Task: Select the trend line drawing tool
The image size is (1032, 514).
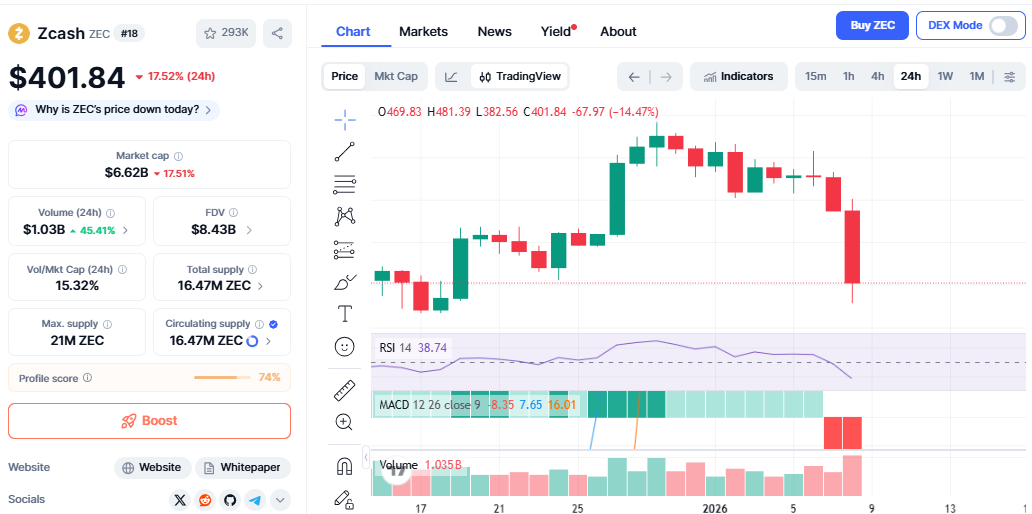Action: pyautogui.click(x=345, y=152)
